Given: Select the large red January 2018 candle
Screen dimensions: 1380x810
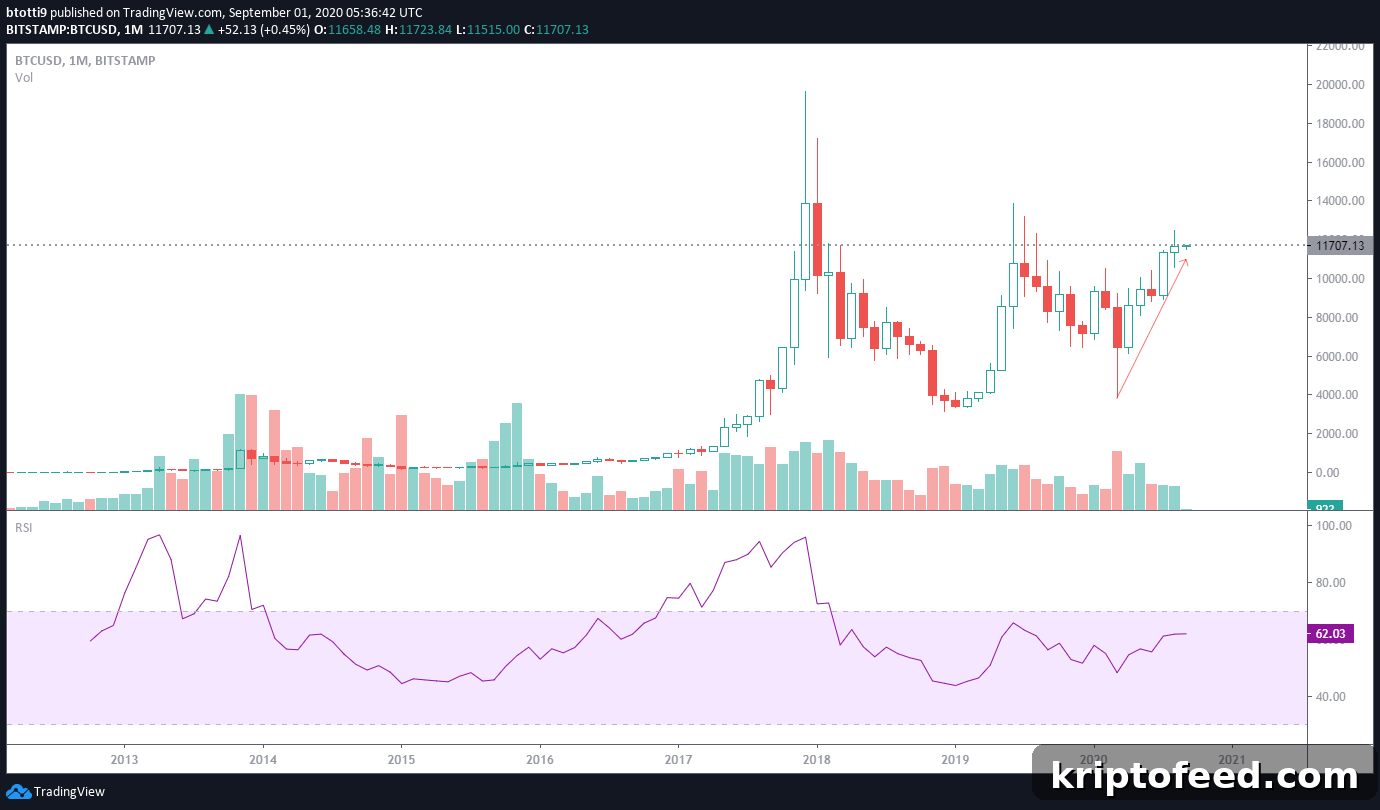Looking at the screenshot, I should [x=817, y=239].
